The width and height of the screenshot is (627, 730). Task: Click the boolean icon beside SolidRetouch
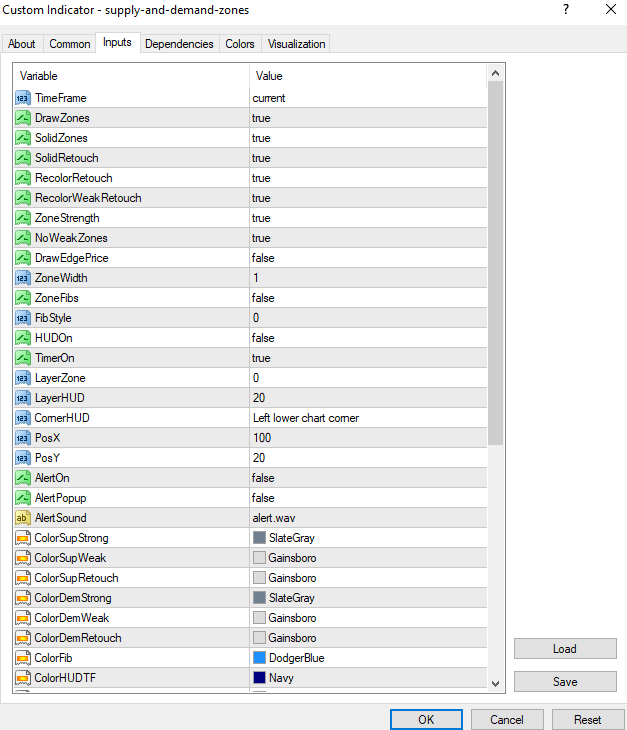tap(23, 158)
